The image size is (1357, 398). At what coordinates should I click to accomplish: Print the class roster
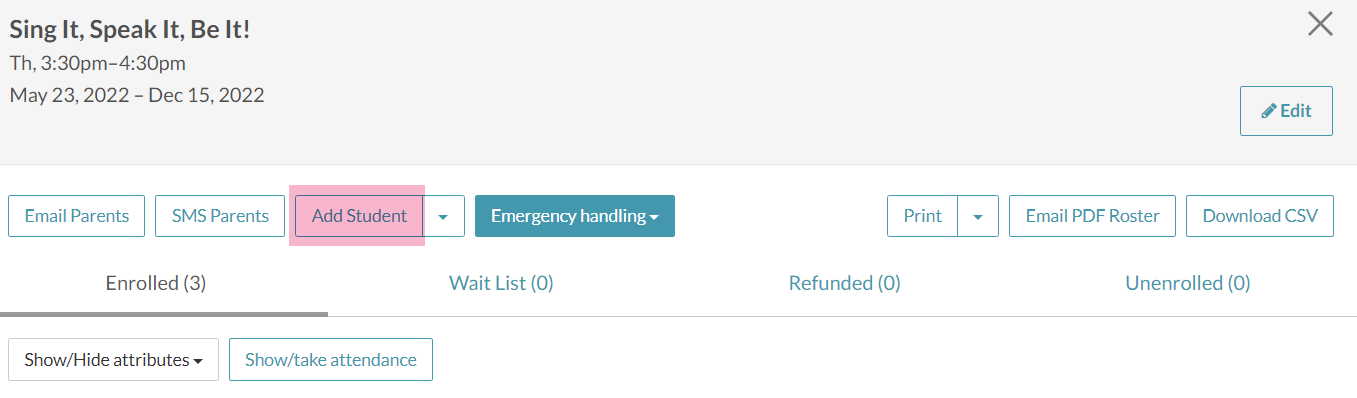coord(922,216)
